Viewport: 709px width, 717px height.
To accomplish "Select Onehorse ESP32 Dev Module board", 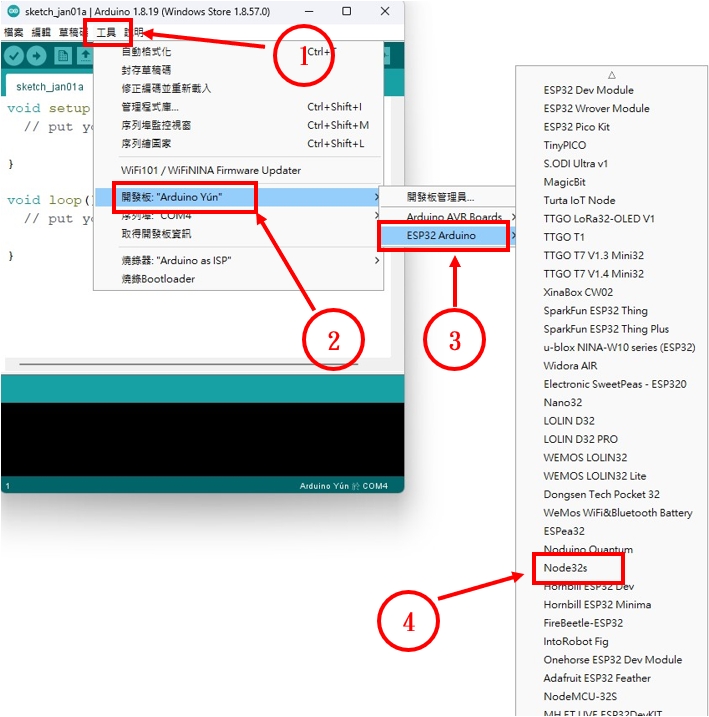I will pyautogui.click(x=612, y=659).
